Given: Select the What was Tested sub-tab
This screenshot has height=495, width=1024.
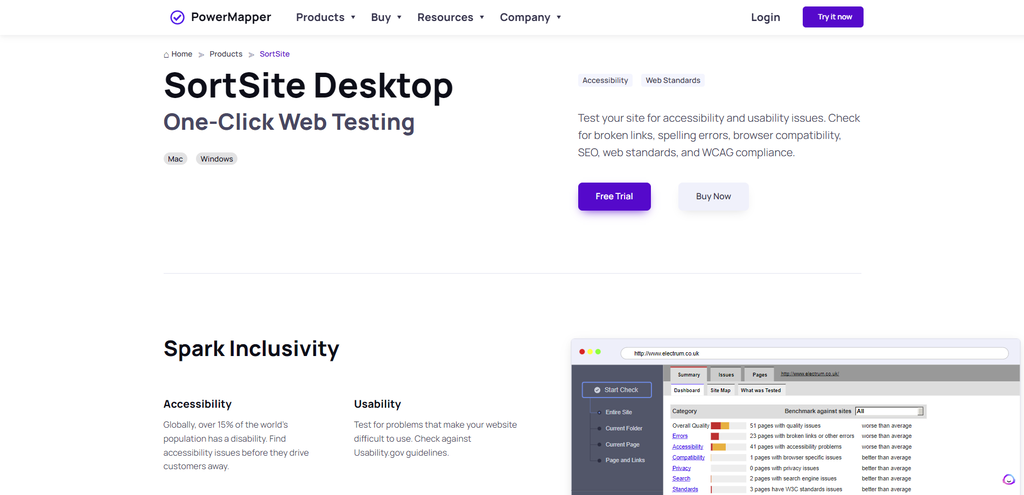Looking at the screenshot, I should click(761, 391).
